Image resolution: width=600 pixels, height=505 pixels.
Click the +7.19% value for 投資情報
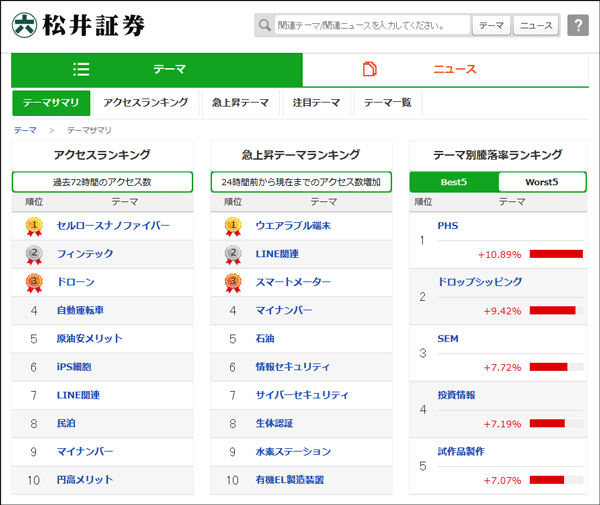pos(502,424)
